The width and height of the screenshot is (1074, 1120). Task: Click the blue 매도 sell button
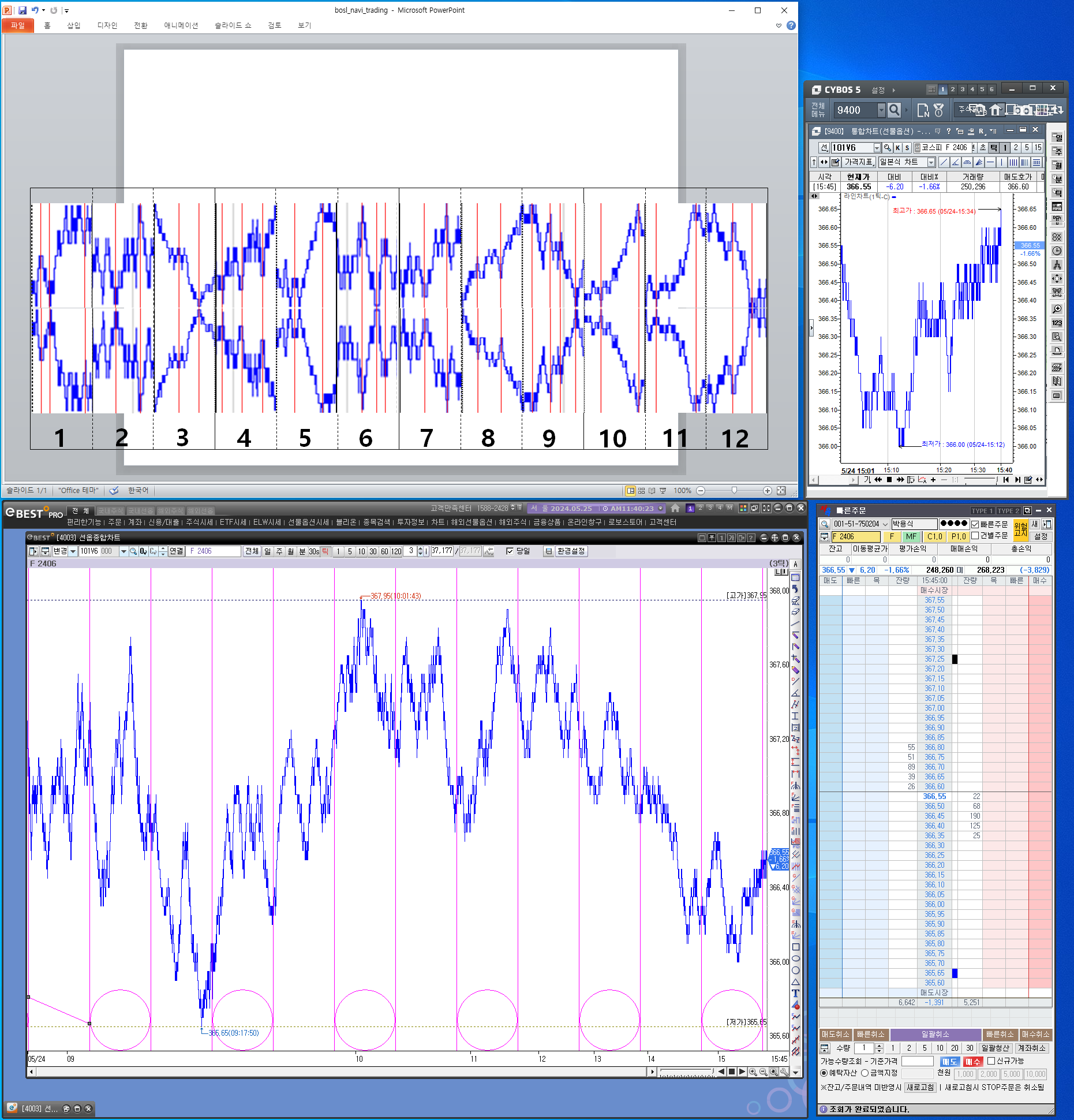949,1061
